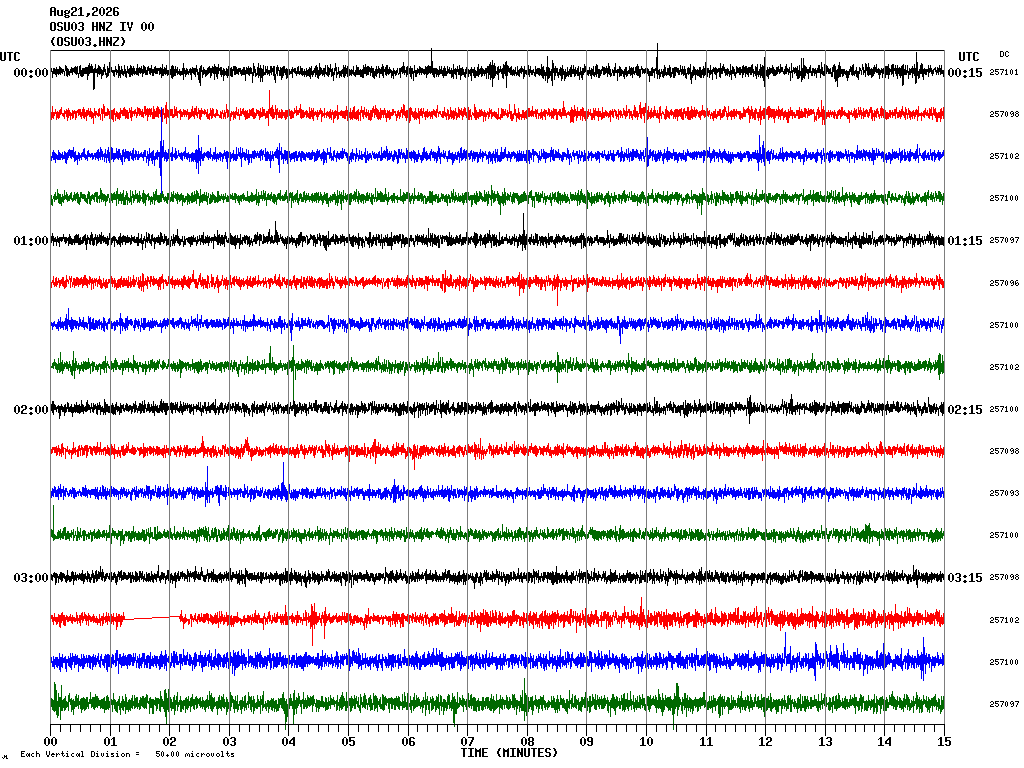The width and height of the screenshot is (1024, 768).
Task: Click the 01:00 row start time
Action: 31,241
